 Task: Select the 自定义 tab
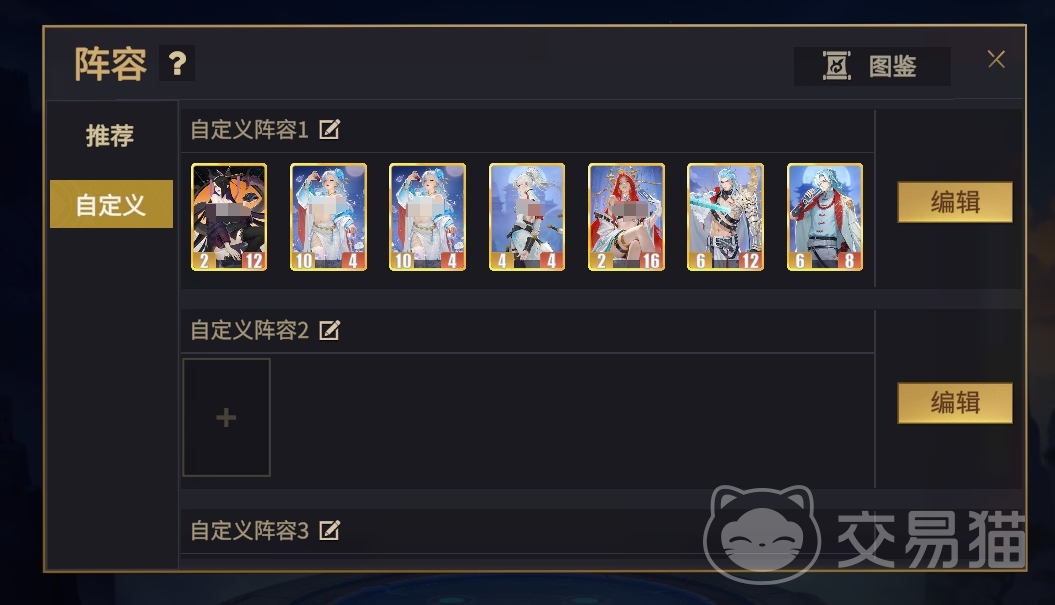(111, 204)
